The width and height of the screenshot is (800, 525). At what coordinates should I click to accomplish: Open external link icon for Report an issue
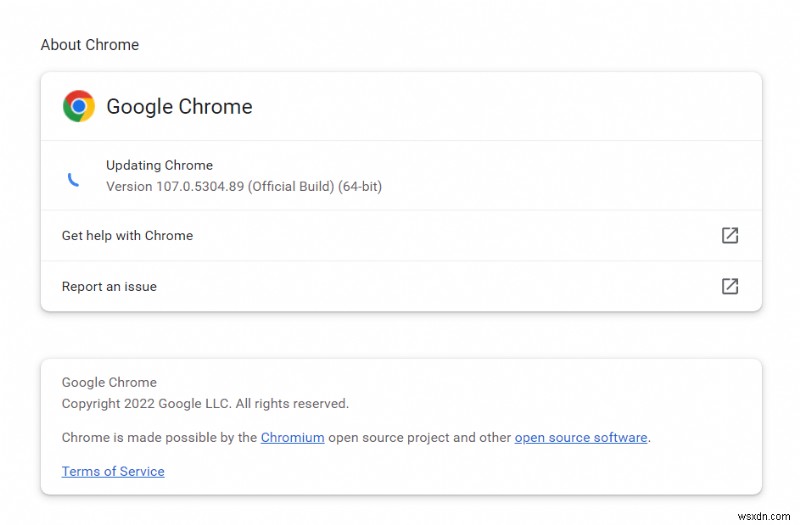[x=730, y=286]
